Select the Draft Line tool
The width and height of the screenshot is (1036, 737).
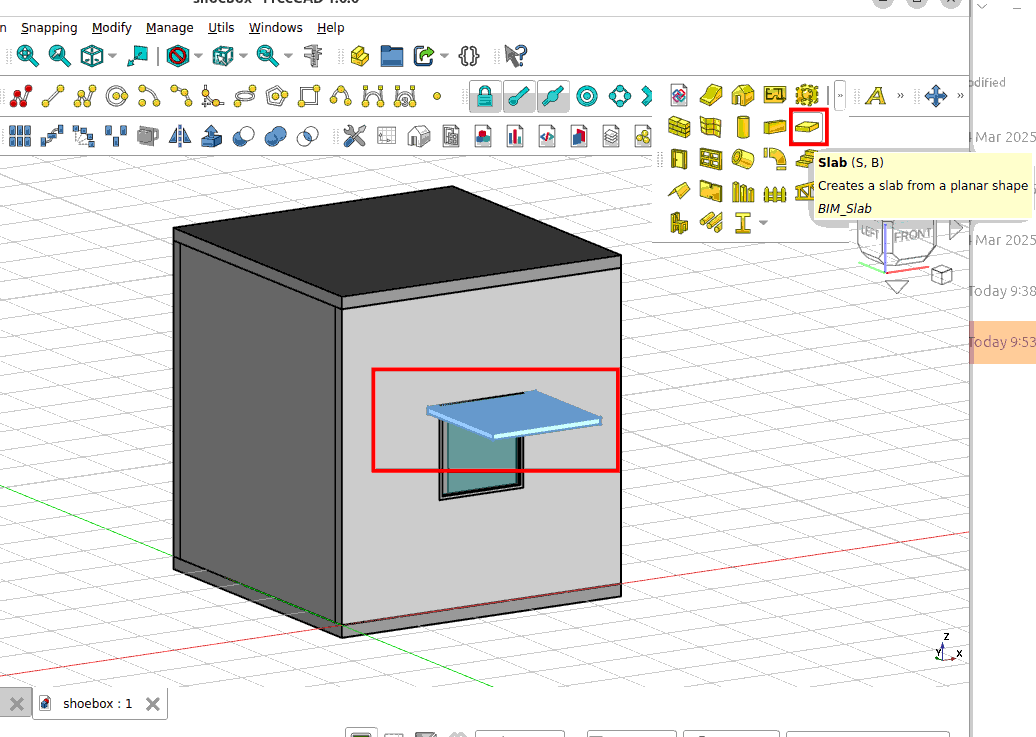point(53,96)
